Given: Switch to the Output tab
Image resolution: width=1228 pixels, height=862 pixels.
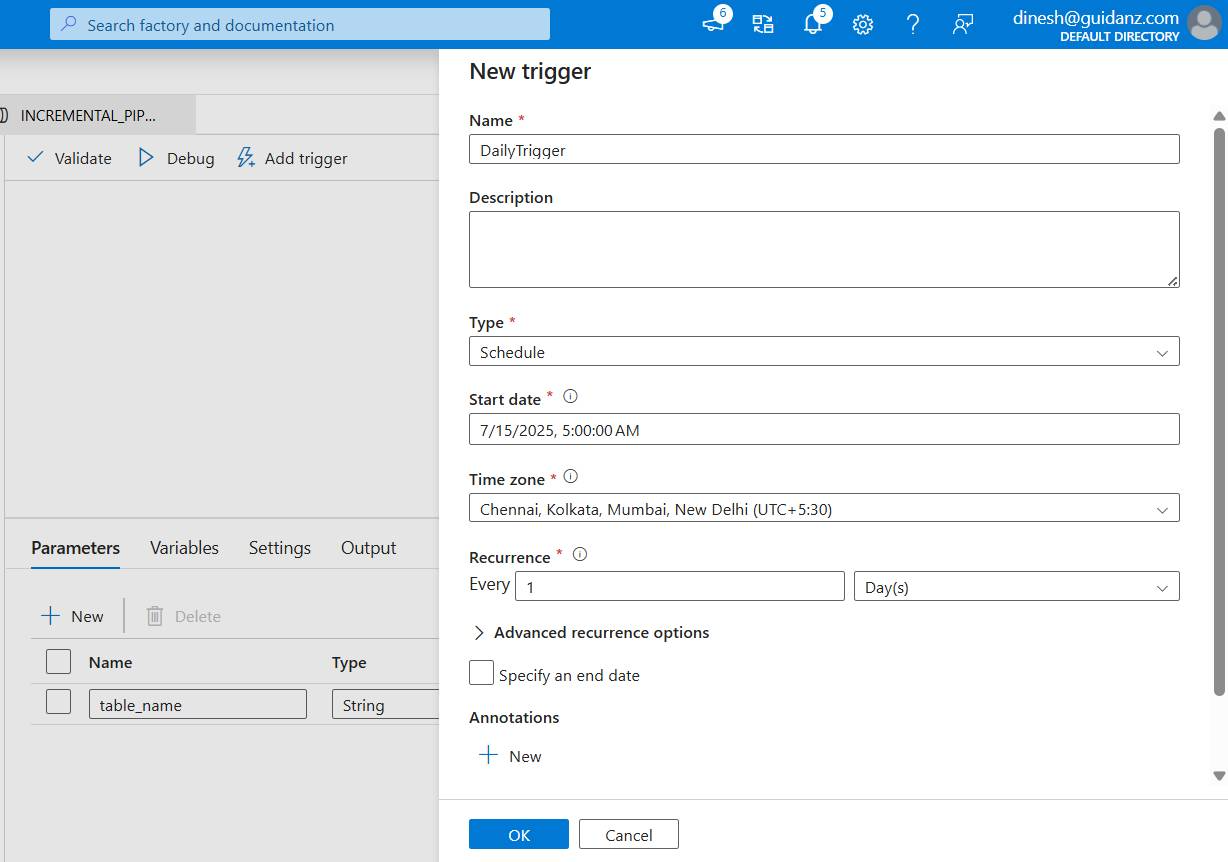Looking at the screenshot, I should pyautogui.click(x=368, y=548).
